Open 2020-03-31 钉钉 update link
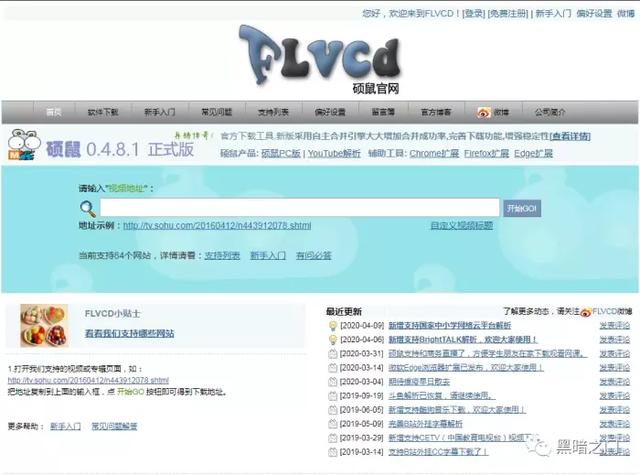Image resolution: width=640 pixels, height=475 pixels. click(488, 353)
